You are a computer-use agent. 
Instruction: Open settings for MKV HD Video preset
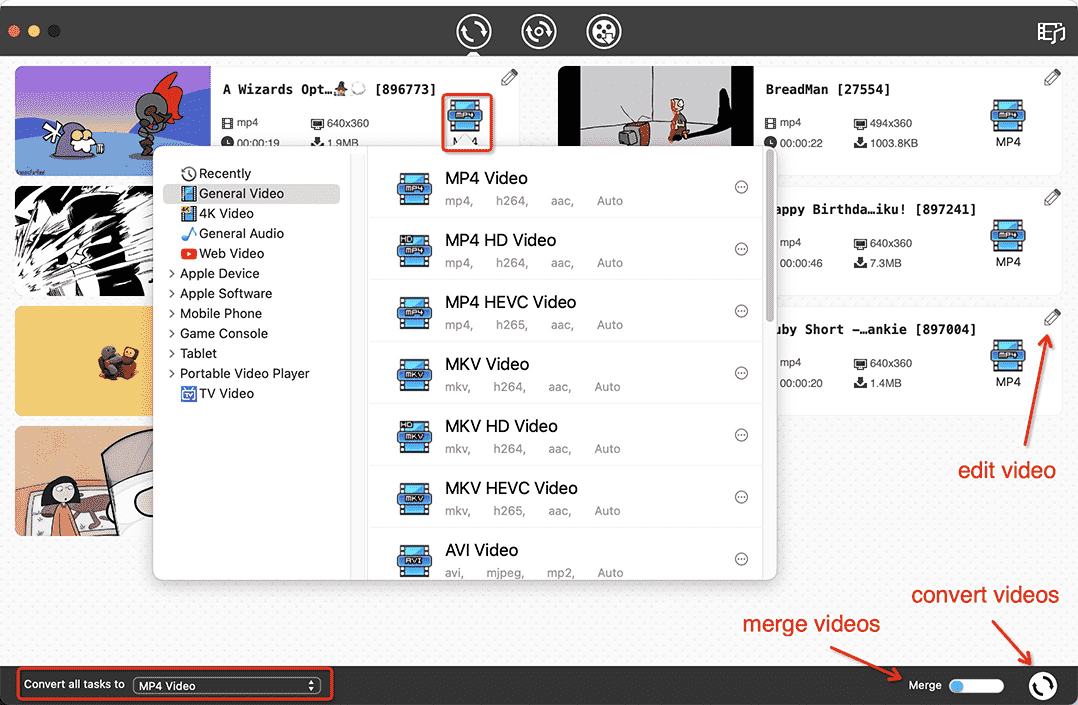[741, 435]
